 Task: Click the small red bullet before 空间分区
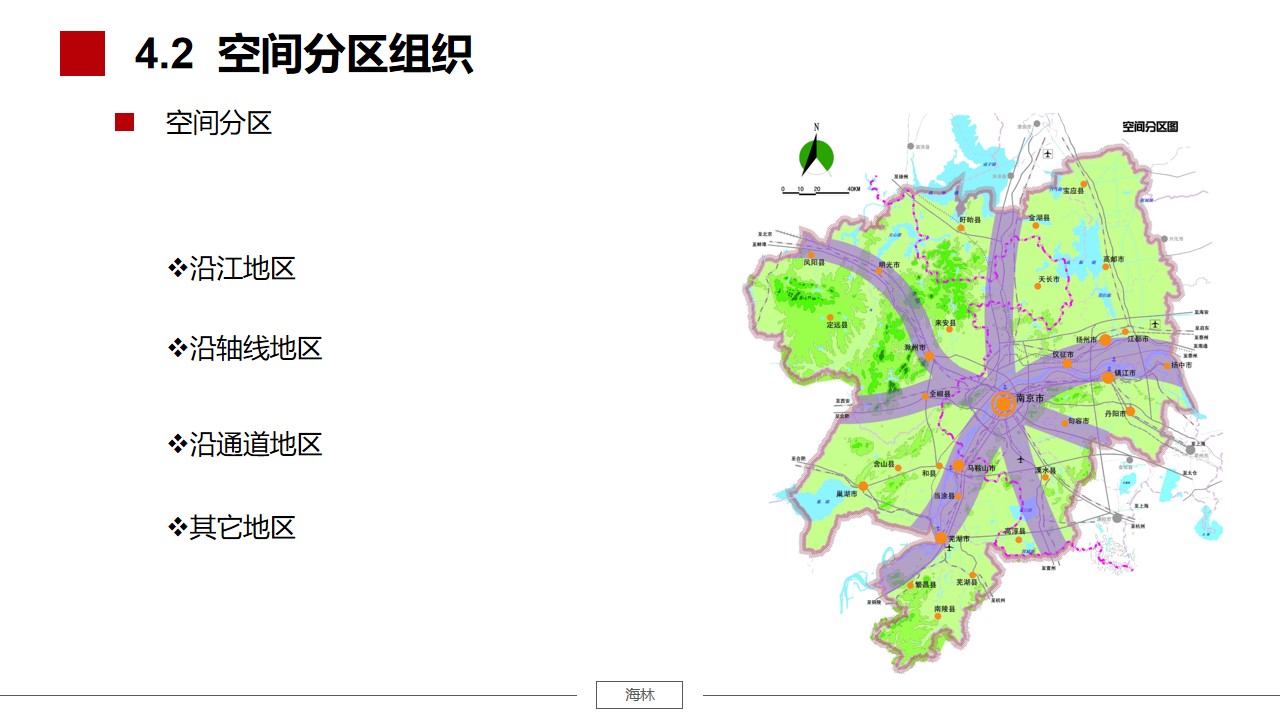click(x=124, y=123)
